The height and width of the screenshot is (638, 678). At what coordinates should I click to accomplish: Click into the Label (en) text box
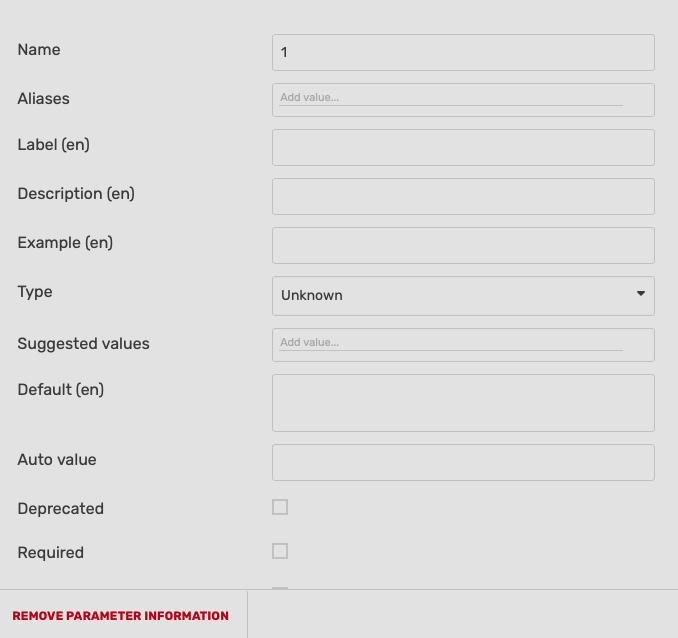click(463, 147)
